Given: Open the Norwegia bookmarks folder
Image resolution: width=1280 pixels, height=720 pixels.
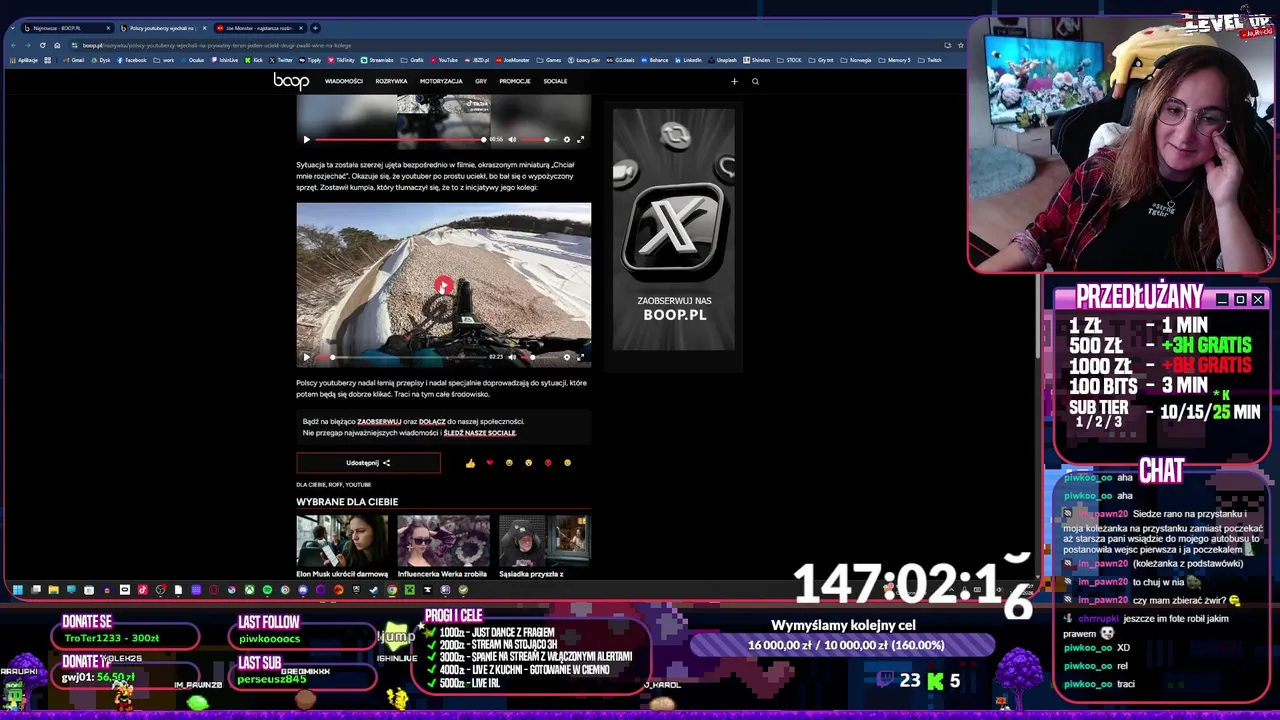Looking at the screenshot, I should [856, 60].
